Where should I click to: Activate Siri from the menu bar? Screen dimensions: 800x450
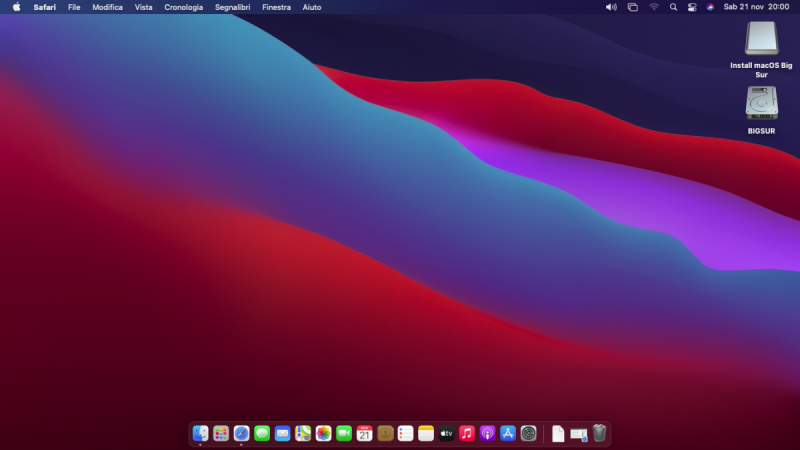(x=710, y=7)
